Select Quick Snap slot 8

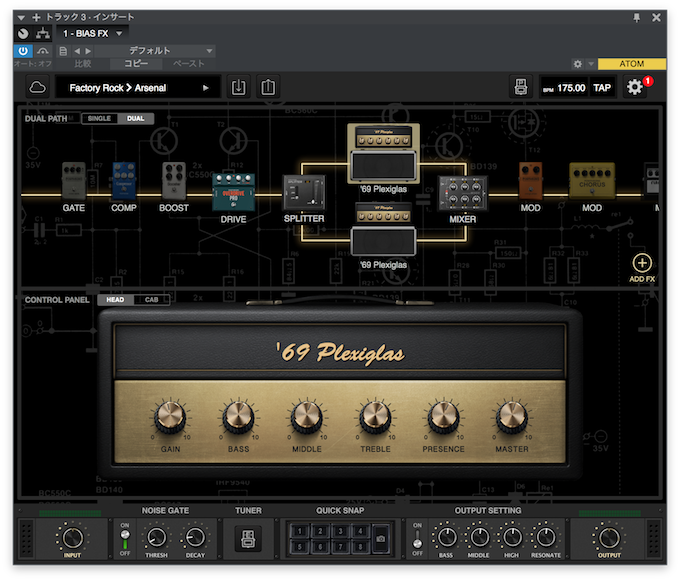click(x=360, y=547)
